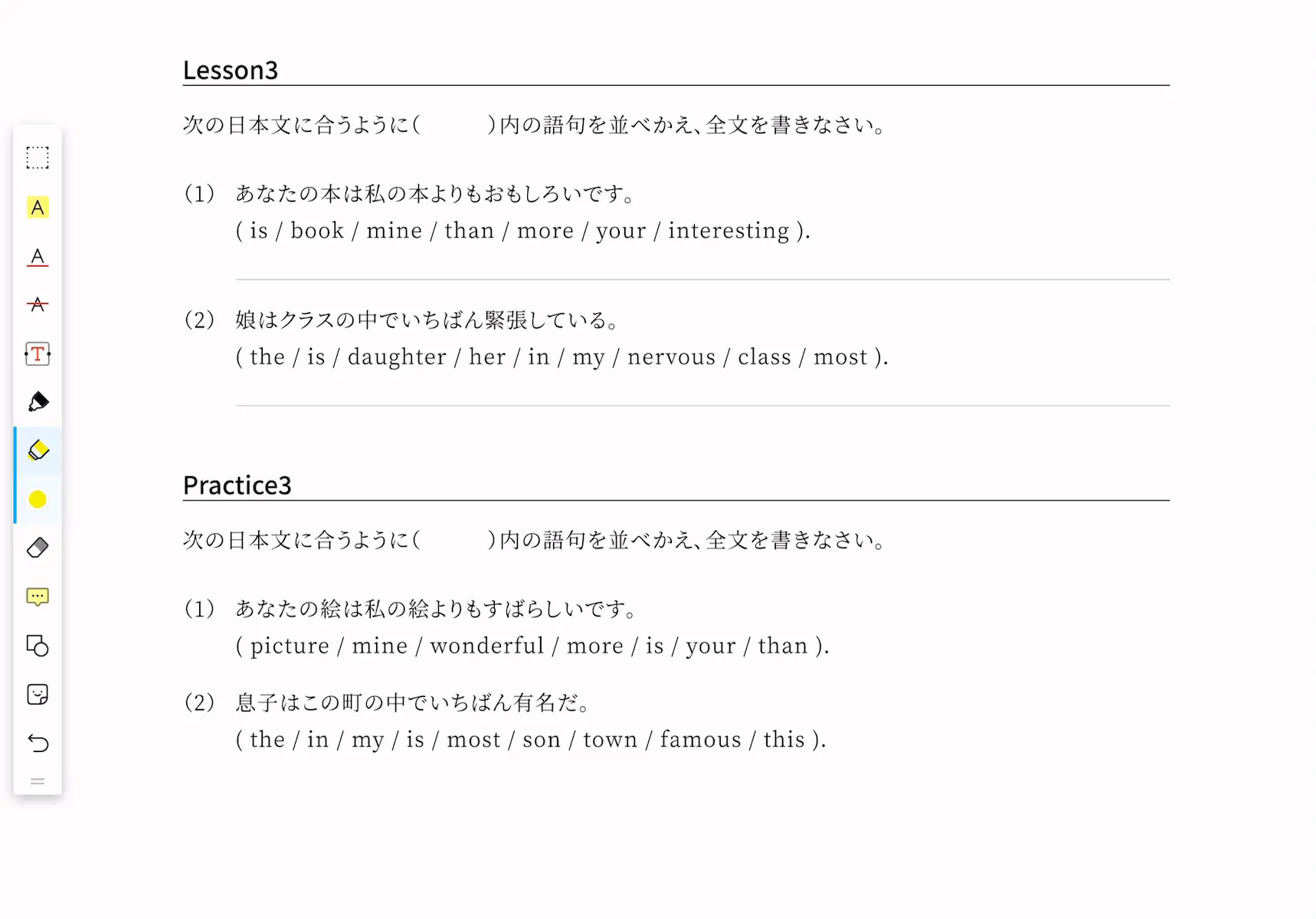1316x919 pixels.
Task: Undo the last annotation
Action: (38, 743)
